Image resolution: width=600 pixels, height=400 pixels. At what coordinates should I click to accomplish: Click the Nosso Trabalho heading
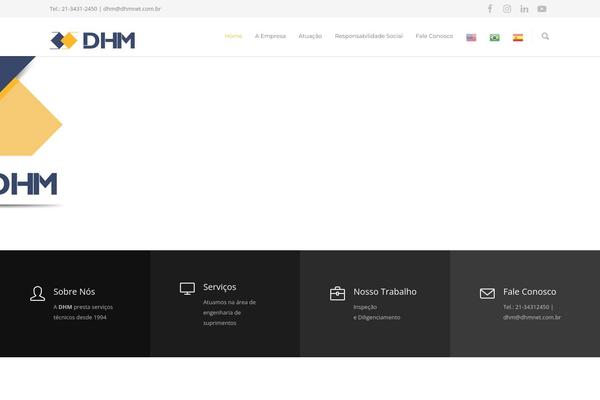point(385,292)
